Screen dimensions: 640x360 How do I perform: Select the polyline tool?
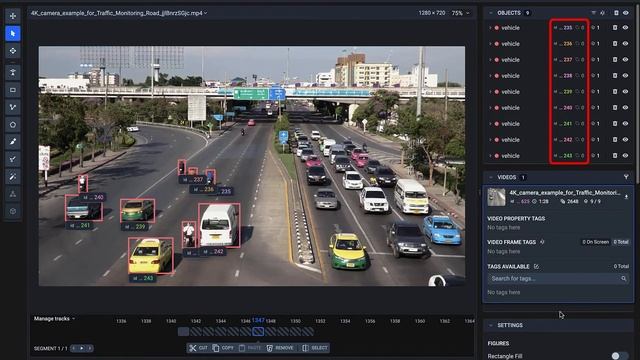pyautogui.click(x=13, y=107)
